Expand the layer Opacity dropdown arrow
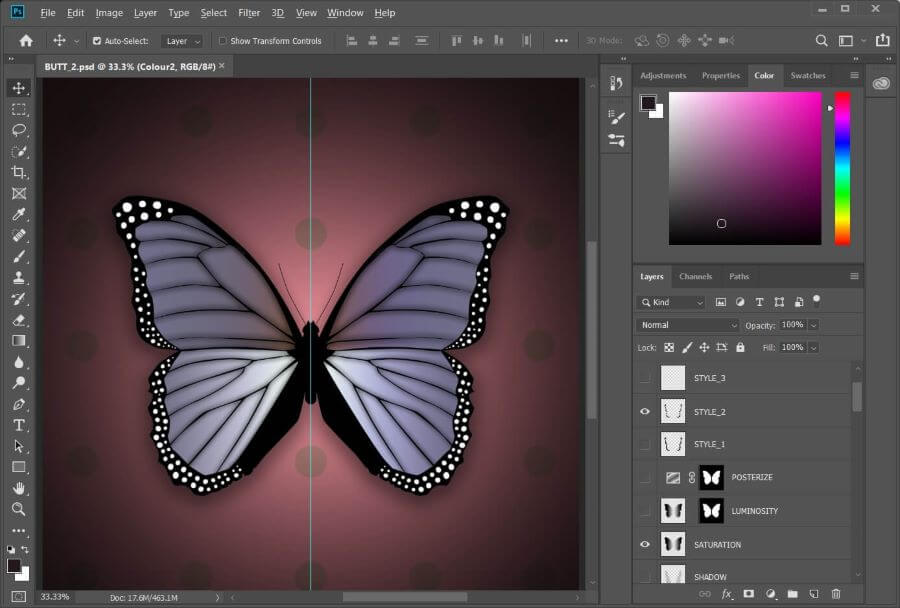Viewport: 900px width, 608px height. pyautogui.click(x=813, y=325)
